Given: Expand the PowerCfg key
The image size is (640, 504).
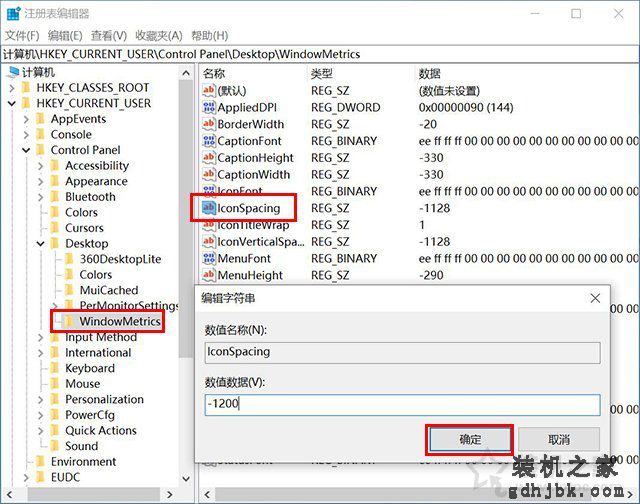Looking at the screenshot, I should click(x=40, y=415).
